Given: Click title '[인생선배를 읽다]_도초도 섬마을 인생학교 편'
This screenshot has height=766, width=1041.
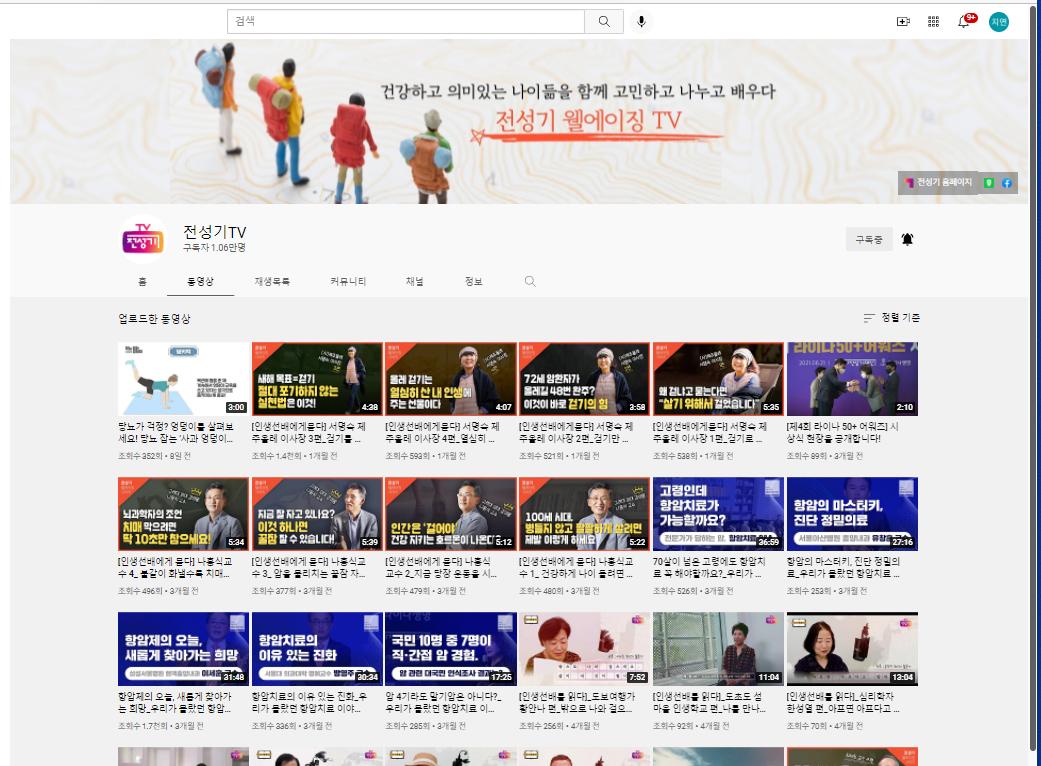Looking at the screenshot, I should pos(710,702).
